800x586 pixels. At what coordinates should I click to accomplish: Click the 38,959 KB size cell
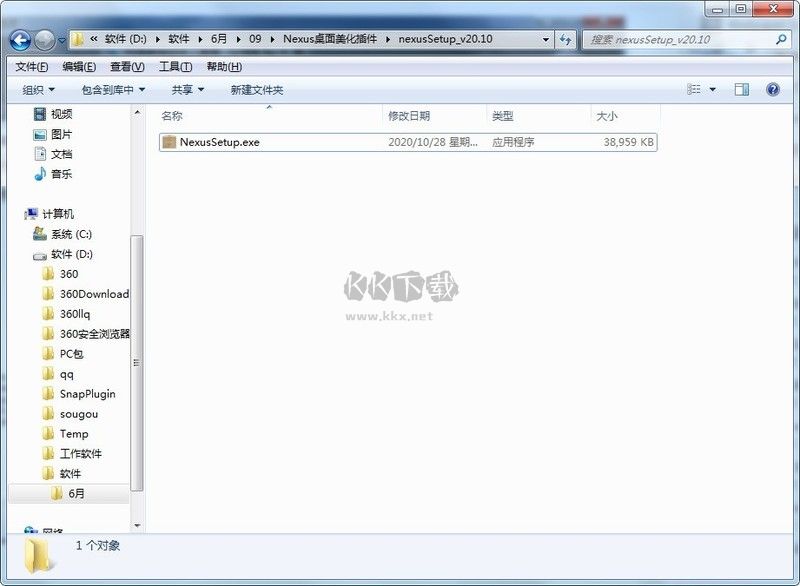(628, 142)
